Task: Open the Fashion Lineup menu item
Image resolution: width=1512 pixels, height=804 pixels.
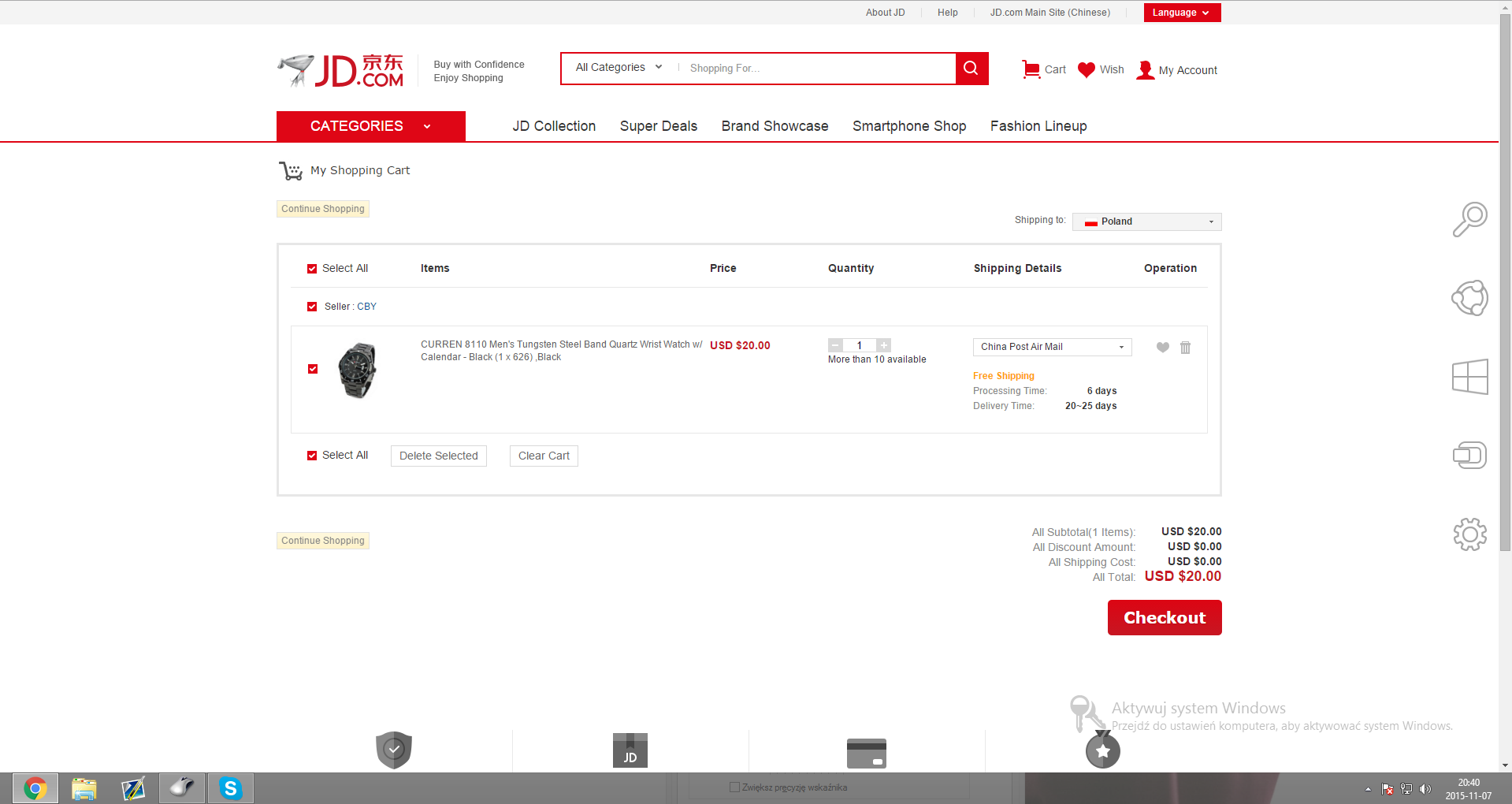Action: click(x=1038, y=126)
